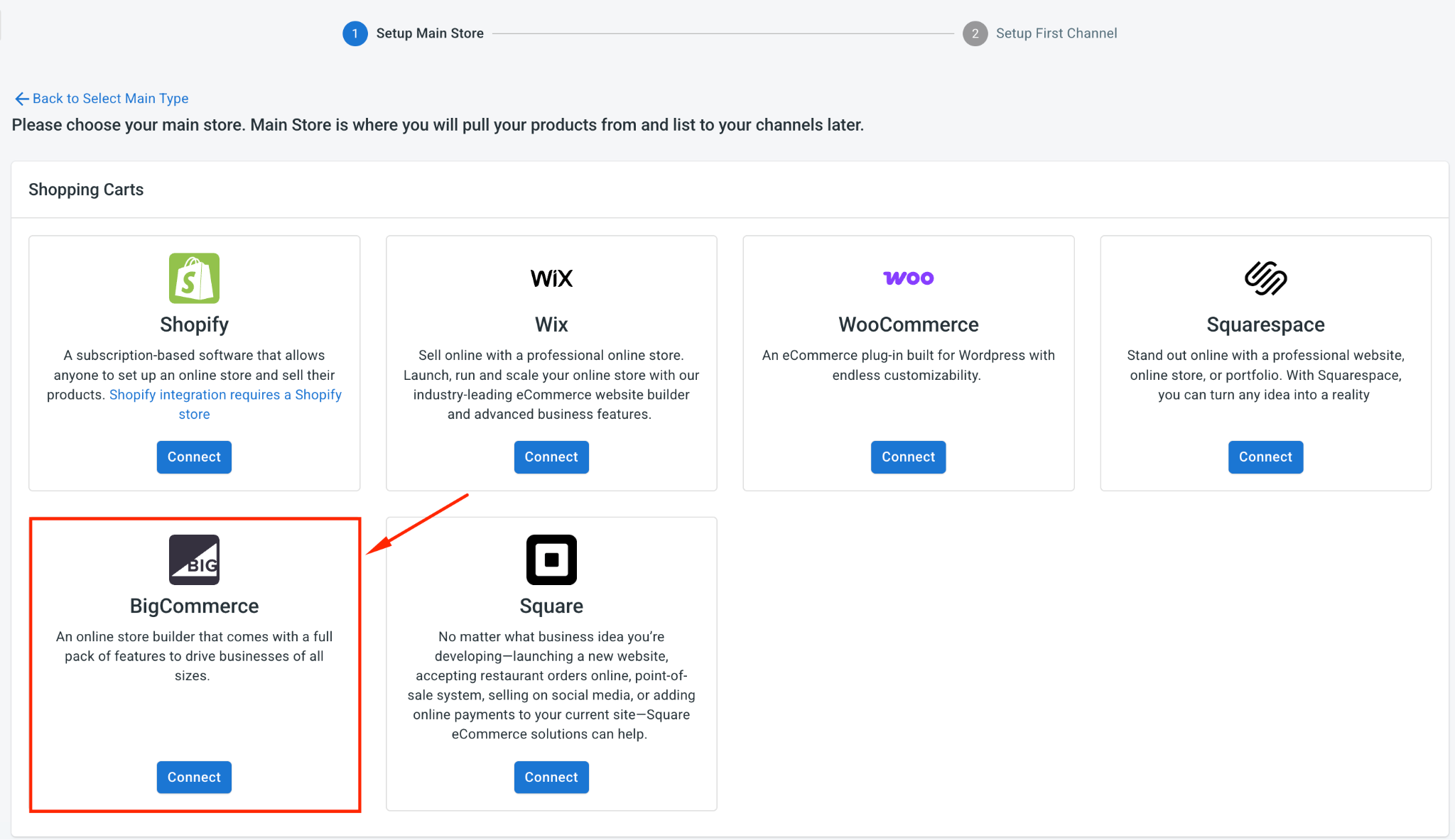This screenshot has height=840, width=1455.
Task: Click the Squarespace logo icon
Action: [x=1265, y=278]
